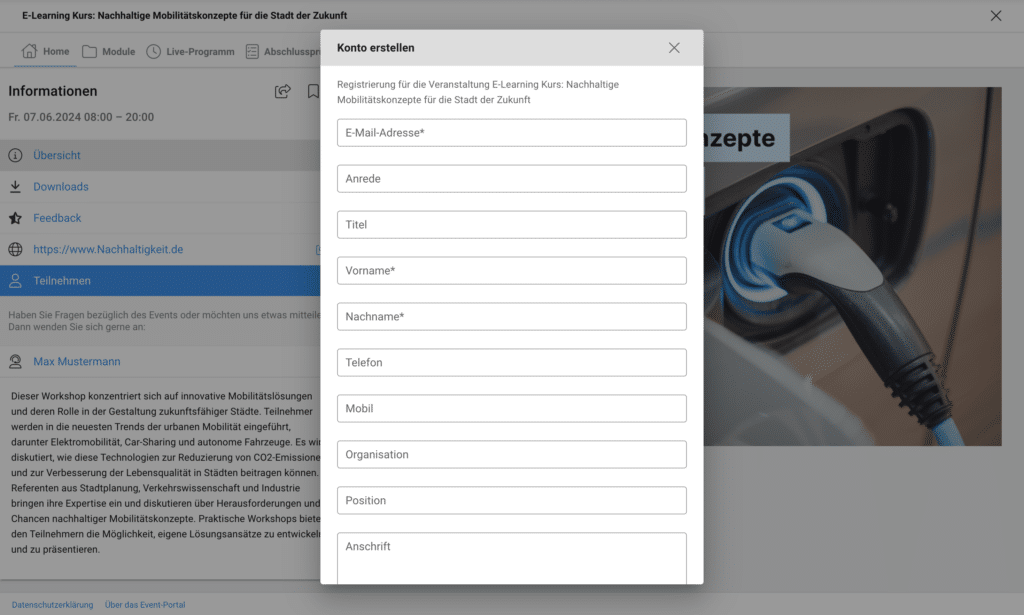Click into the Vorname input field
Viewport: 1024px width, 615px height.
(x=511, y=271)
